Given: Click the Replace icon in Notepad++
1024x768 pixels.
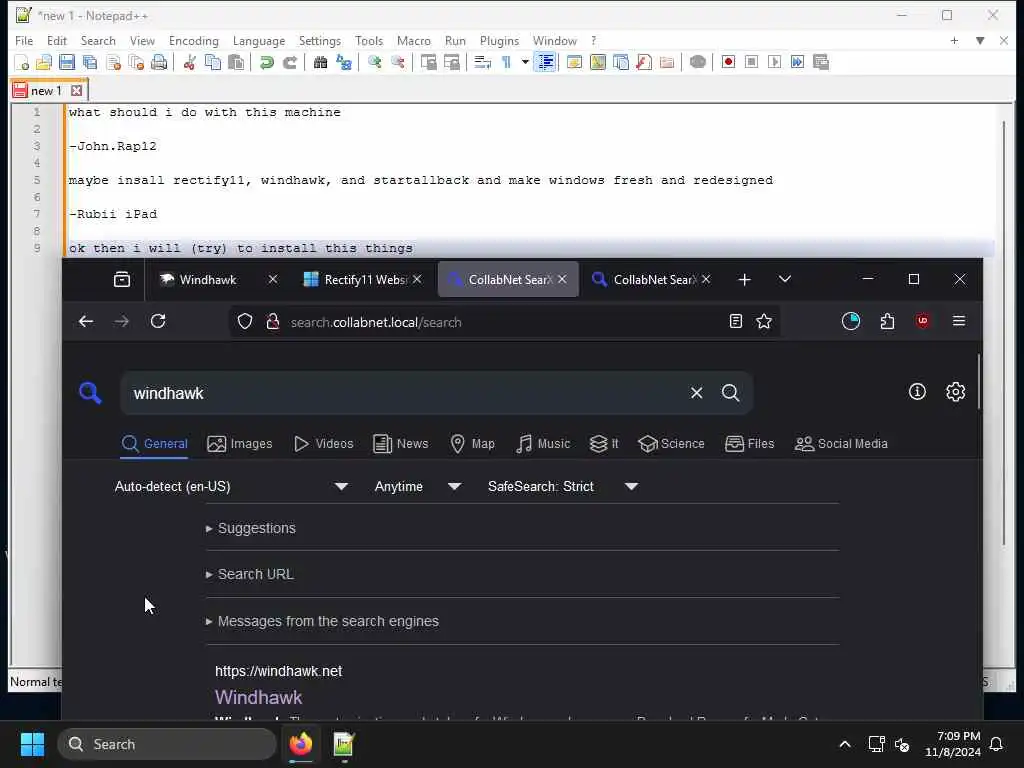Looking at the screenshot, I should pyautogui.click(x=344, y=62).
